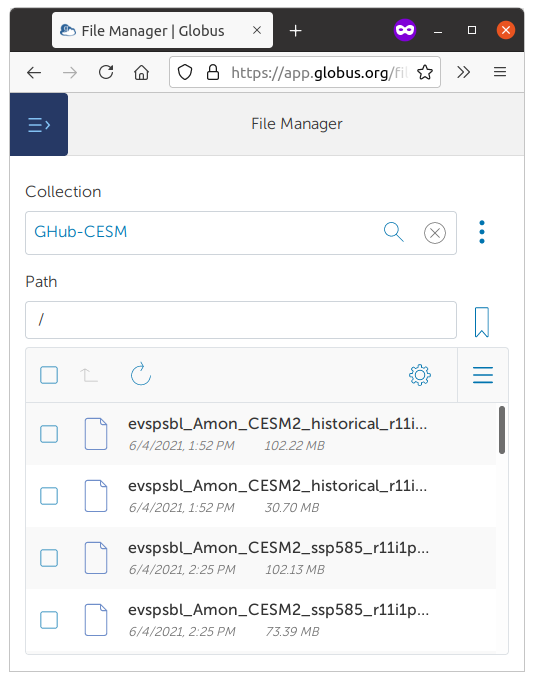Tick the 102.13 MB ssp585 file checkbox
The height and width of the screenshot is (681, 534).
[x=49, y=558]
